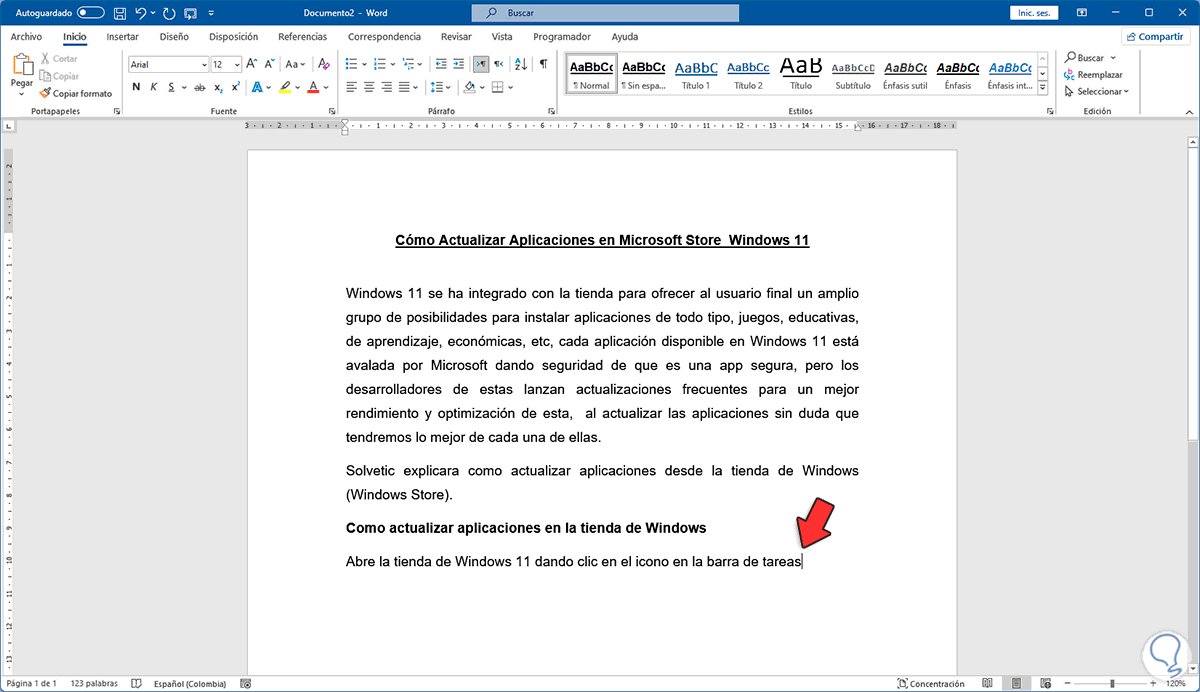Screen dimensions: 1200x692
Task: Open ribbon display options icon in title bar
Action: point(1081,13)
